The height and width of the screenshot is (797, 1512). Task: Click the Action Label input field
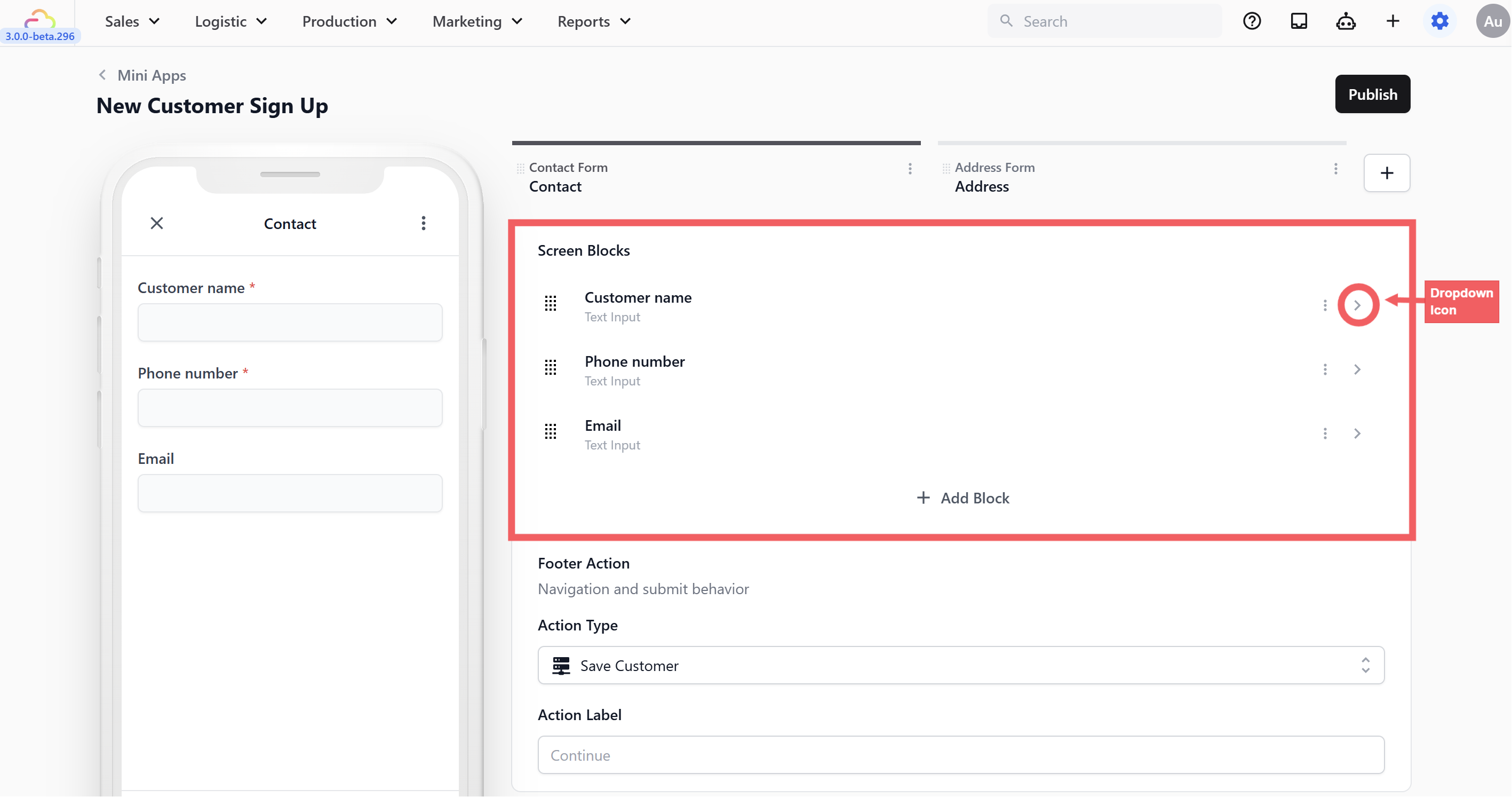point(960,755)
